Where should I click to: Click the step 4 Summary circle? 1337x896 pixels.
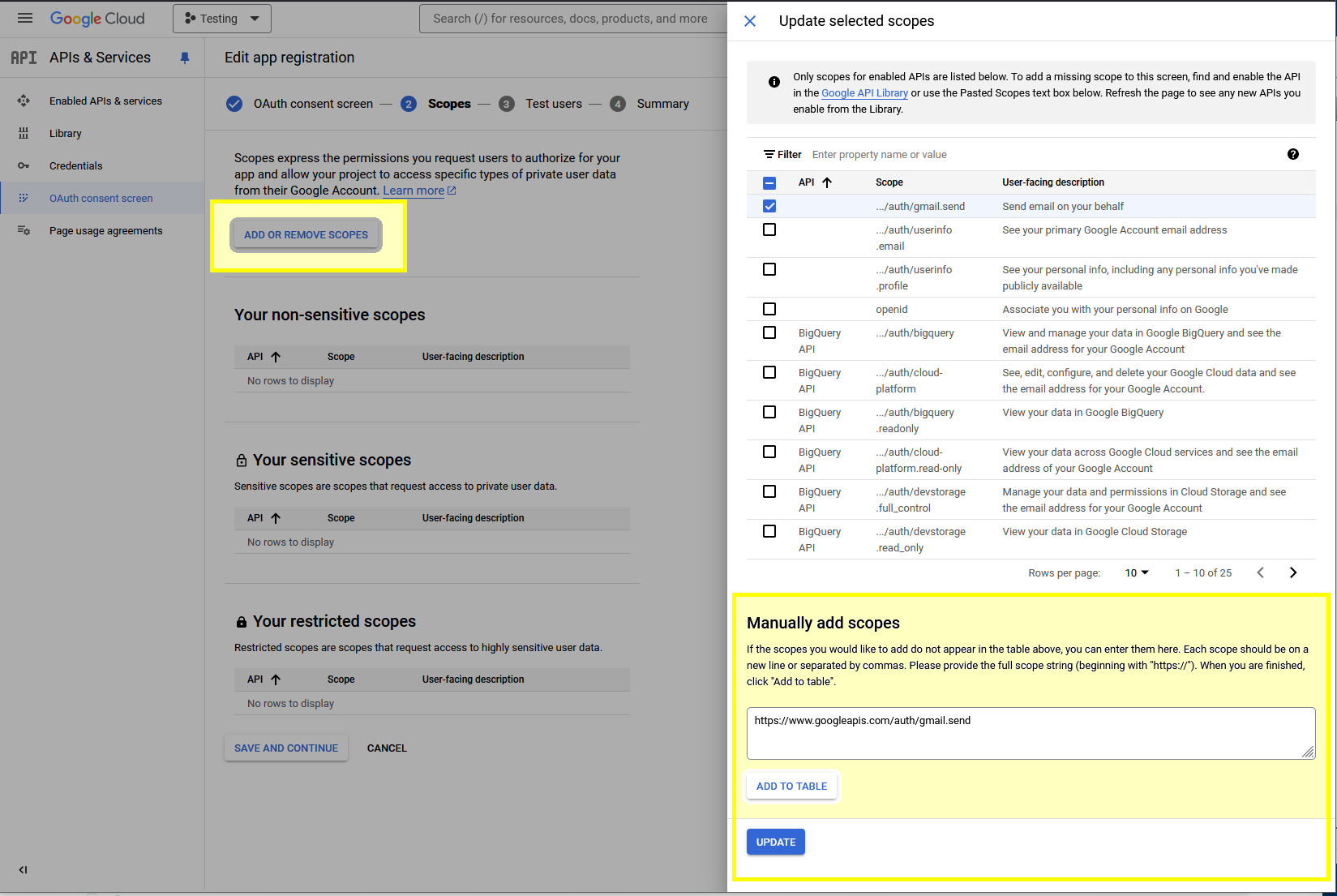pos(618,104)
